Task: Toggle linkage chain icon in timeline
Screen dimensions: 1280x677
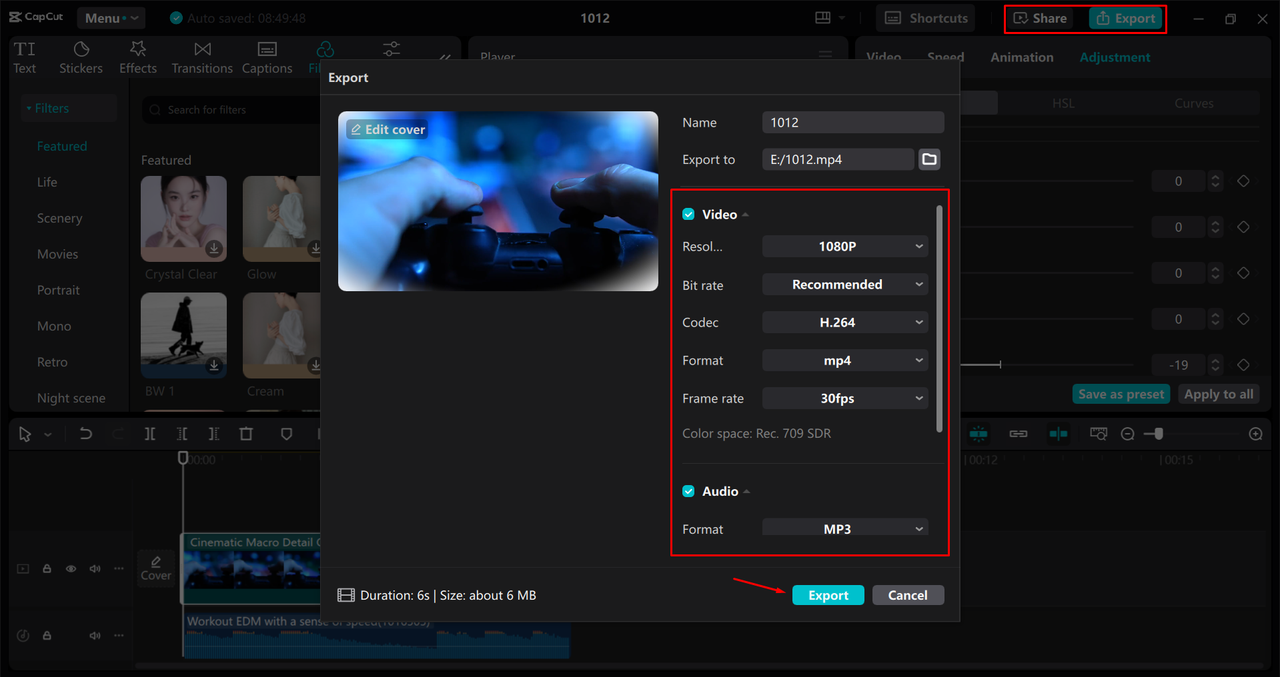Action: pos(1018,434)
